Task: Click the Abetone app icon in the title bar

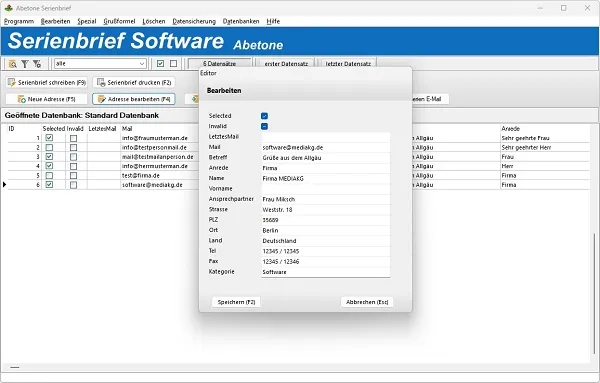Action: (8, 8)
